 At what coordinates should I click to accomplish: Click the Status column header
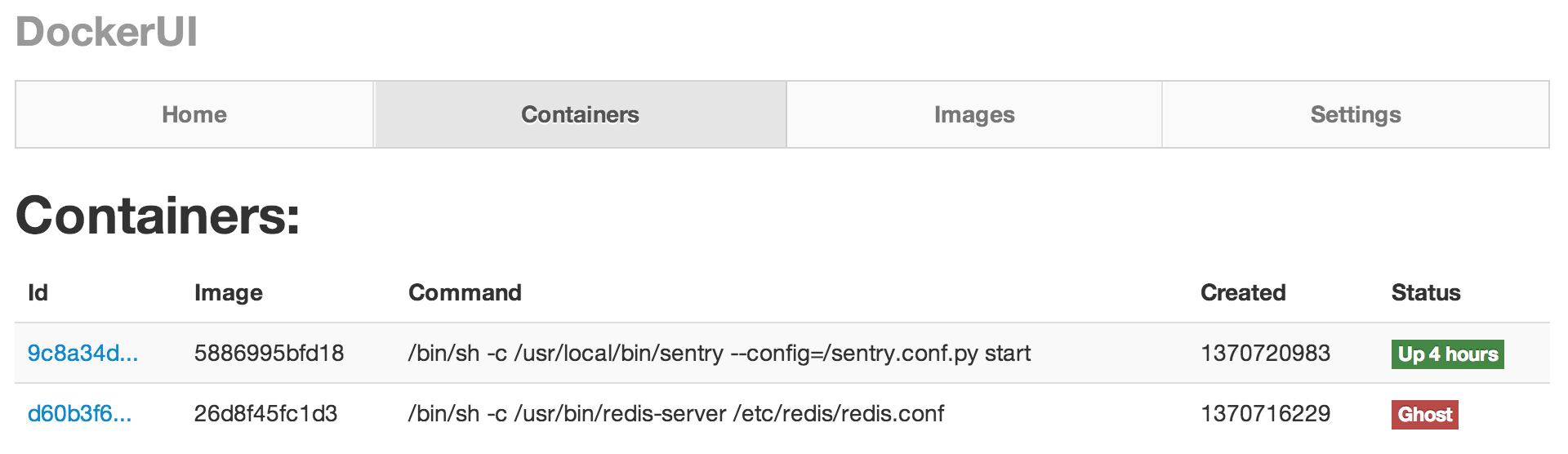tap(1426, 292)
